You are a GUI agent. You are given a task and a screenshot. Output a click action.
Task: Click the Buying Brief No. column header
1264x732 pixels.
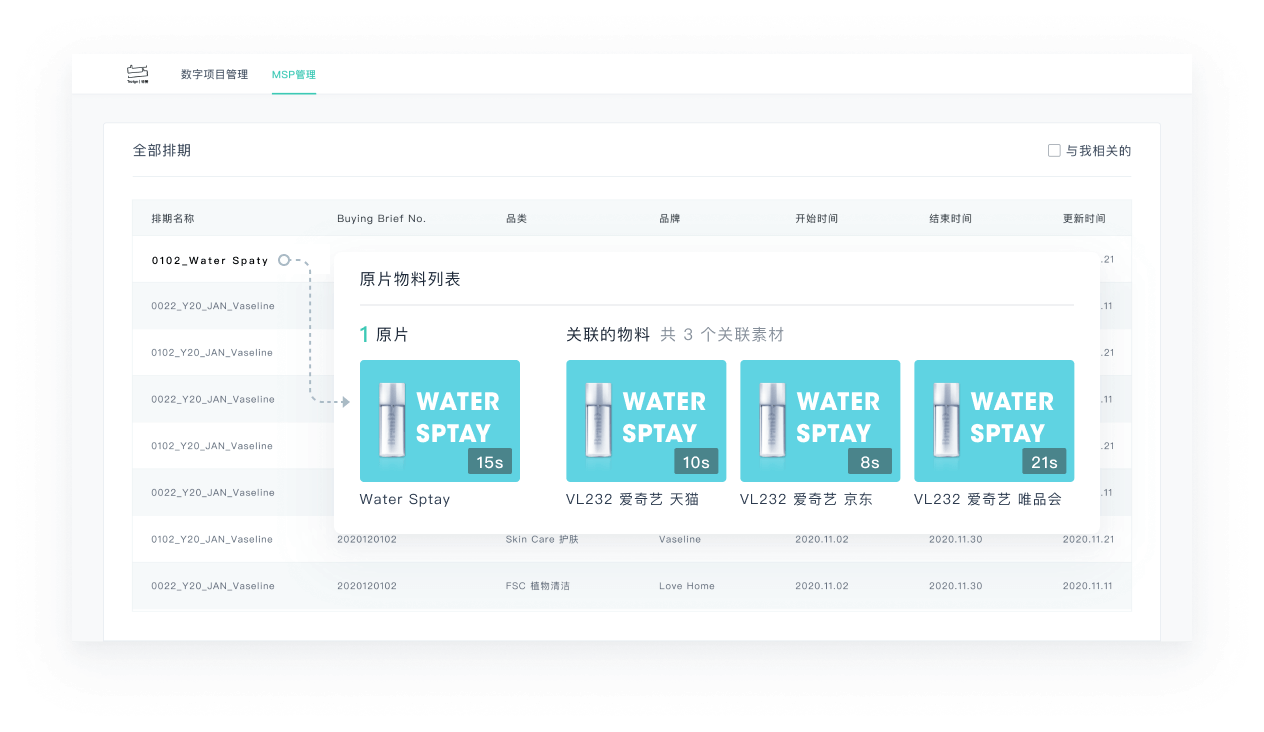(x=381, y=219)
